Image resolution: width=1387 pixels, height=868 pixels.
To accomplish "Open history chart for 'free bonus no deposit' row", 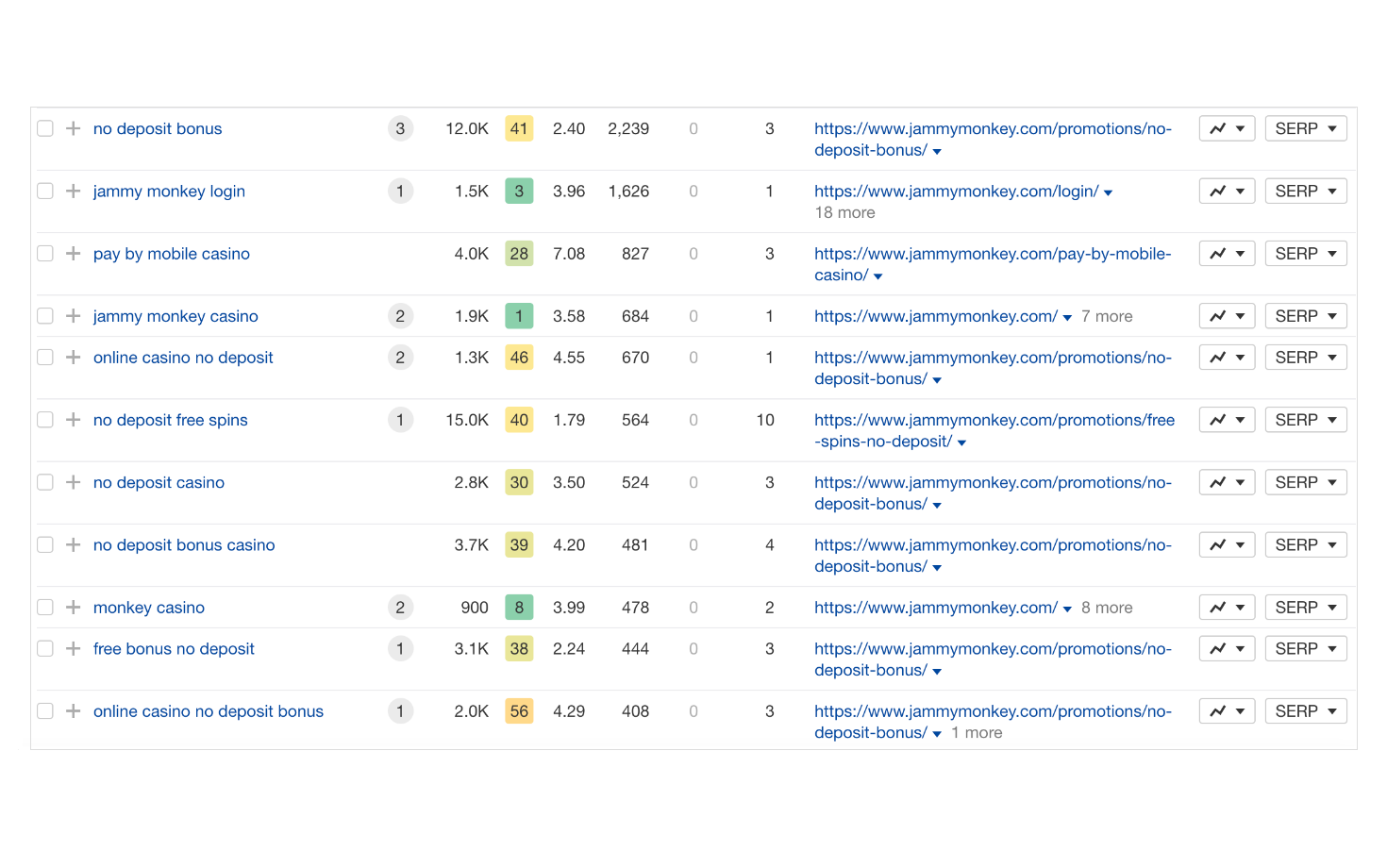I will point(1227,649).
